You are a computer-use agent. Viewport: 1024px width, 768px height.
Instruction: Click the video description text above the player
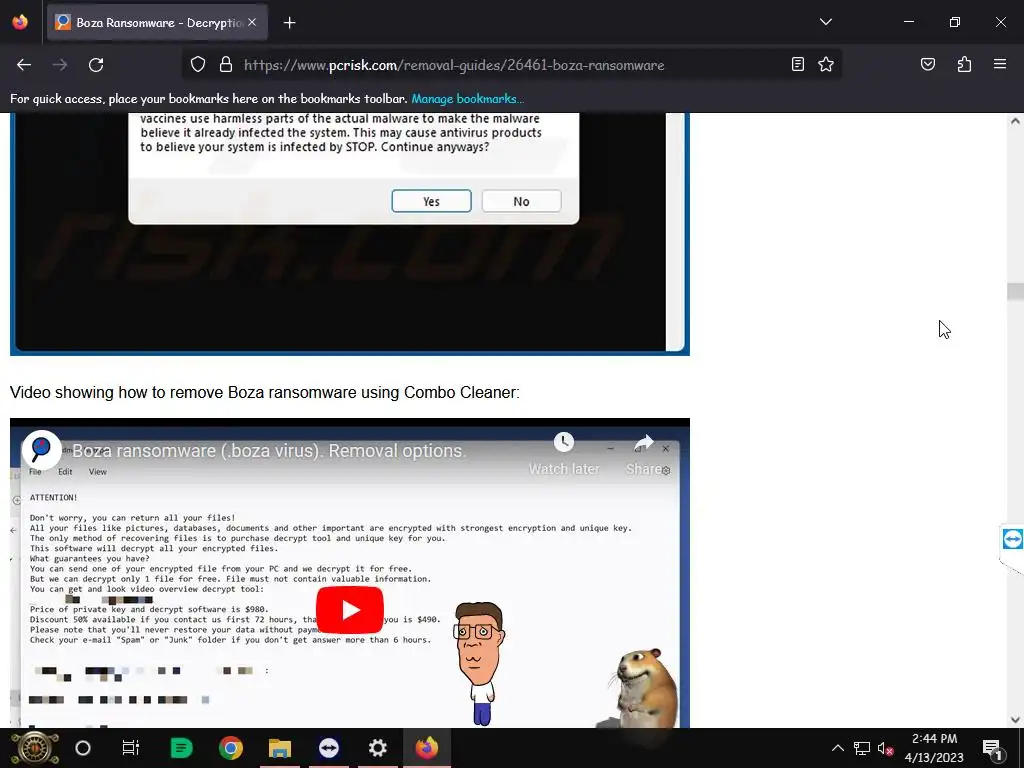(264, 392)
